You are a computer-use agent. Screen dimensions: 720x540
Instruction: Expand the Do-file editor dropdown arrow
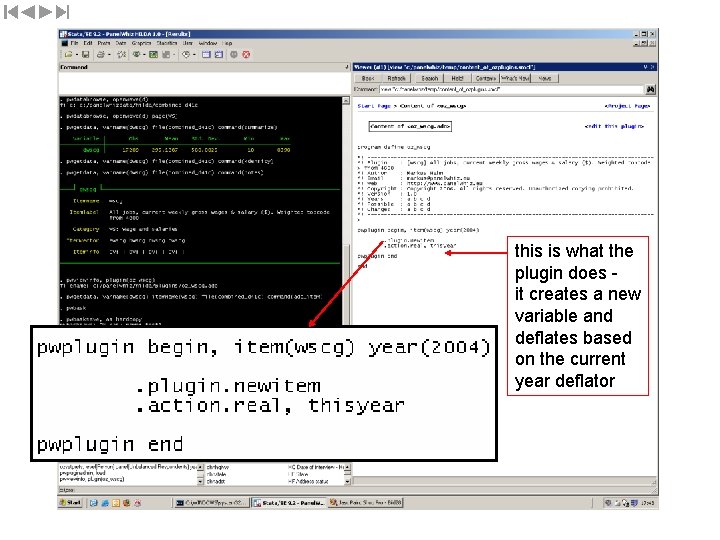point(174,55)
